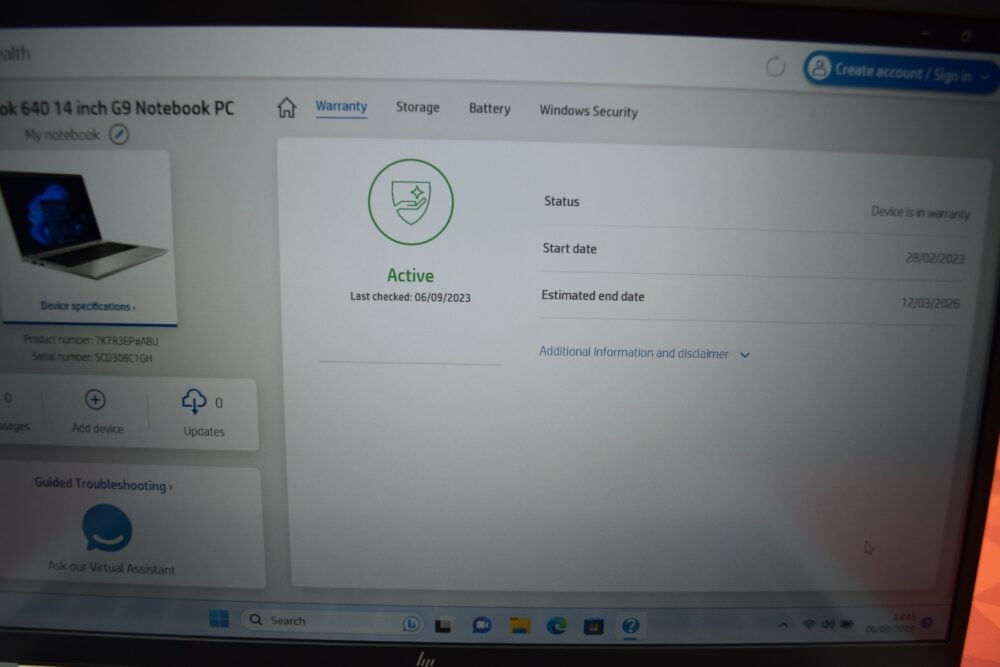
Task: Open the Device specifications link
Action: (x=88, y=306)
